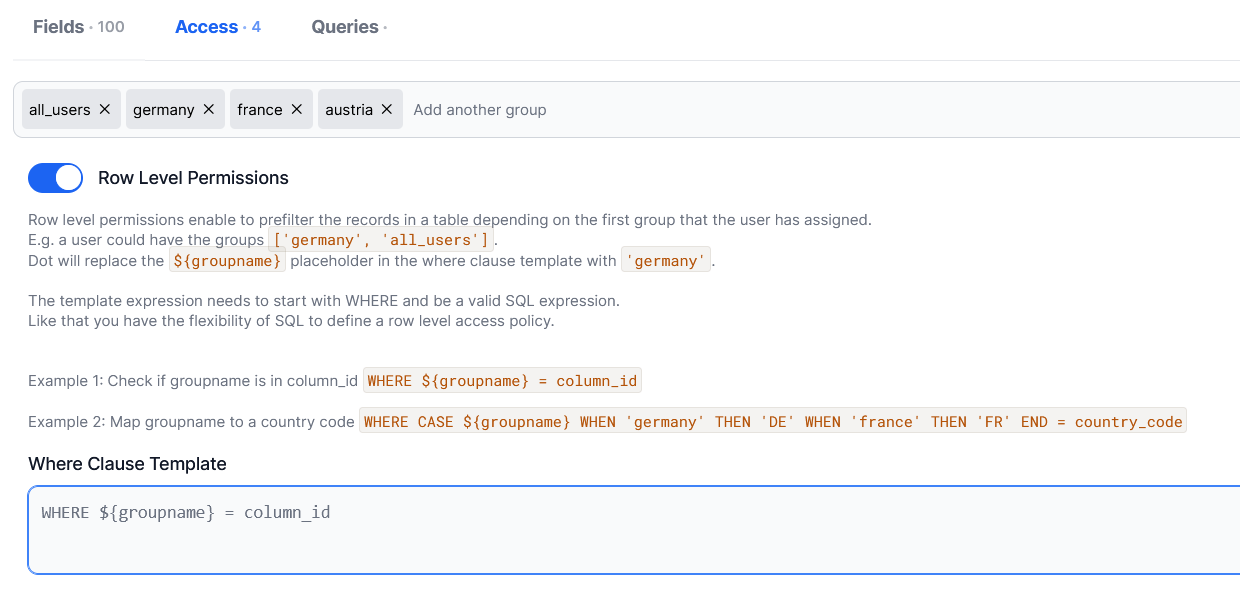This screenshot has width=1240, height=593.
Task: Click the germany chip label
Action: (164, 110)
